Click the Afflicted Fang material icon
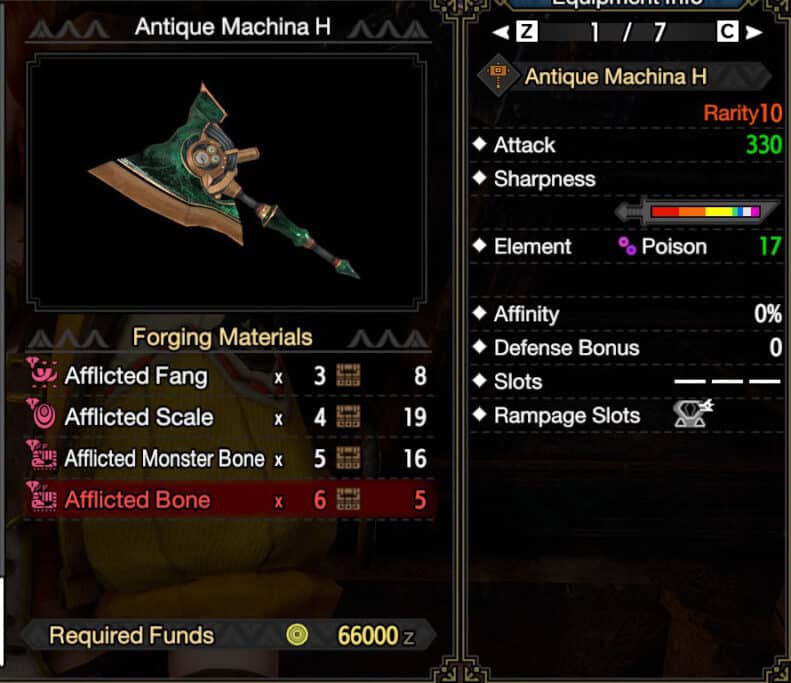 (x=43, y=373)
